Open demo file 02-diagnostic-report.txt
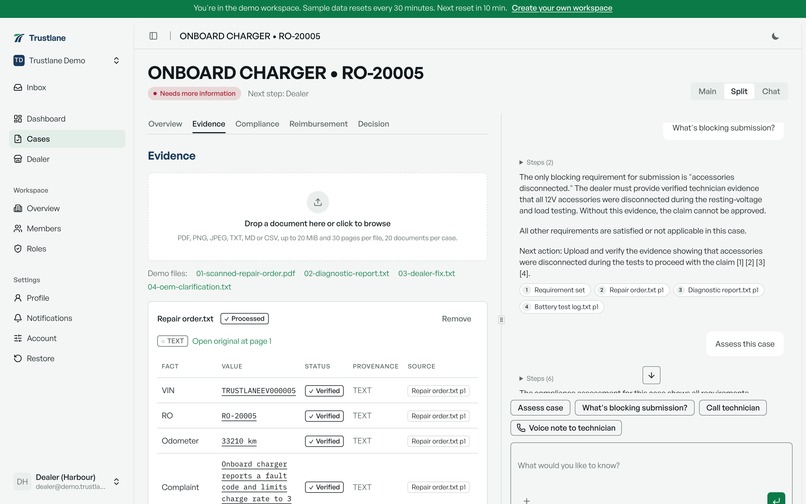 [x=346, y=274]
